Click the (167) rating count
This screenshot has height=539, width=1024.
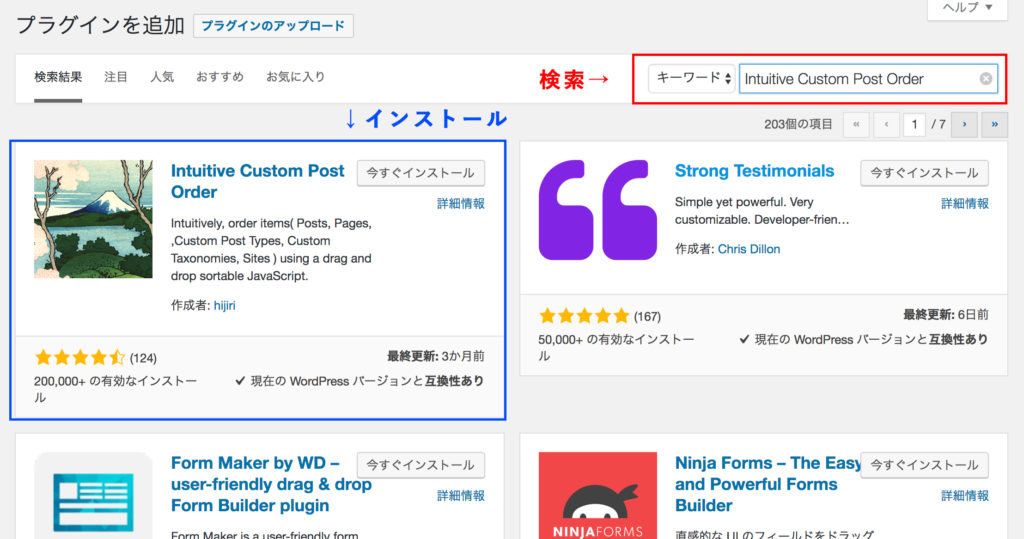(647, 317)
